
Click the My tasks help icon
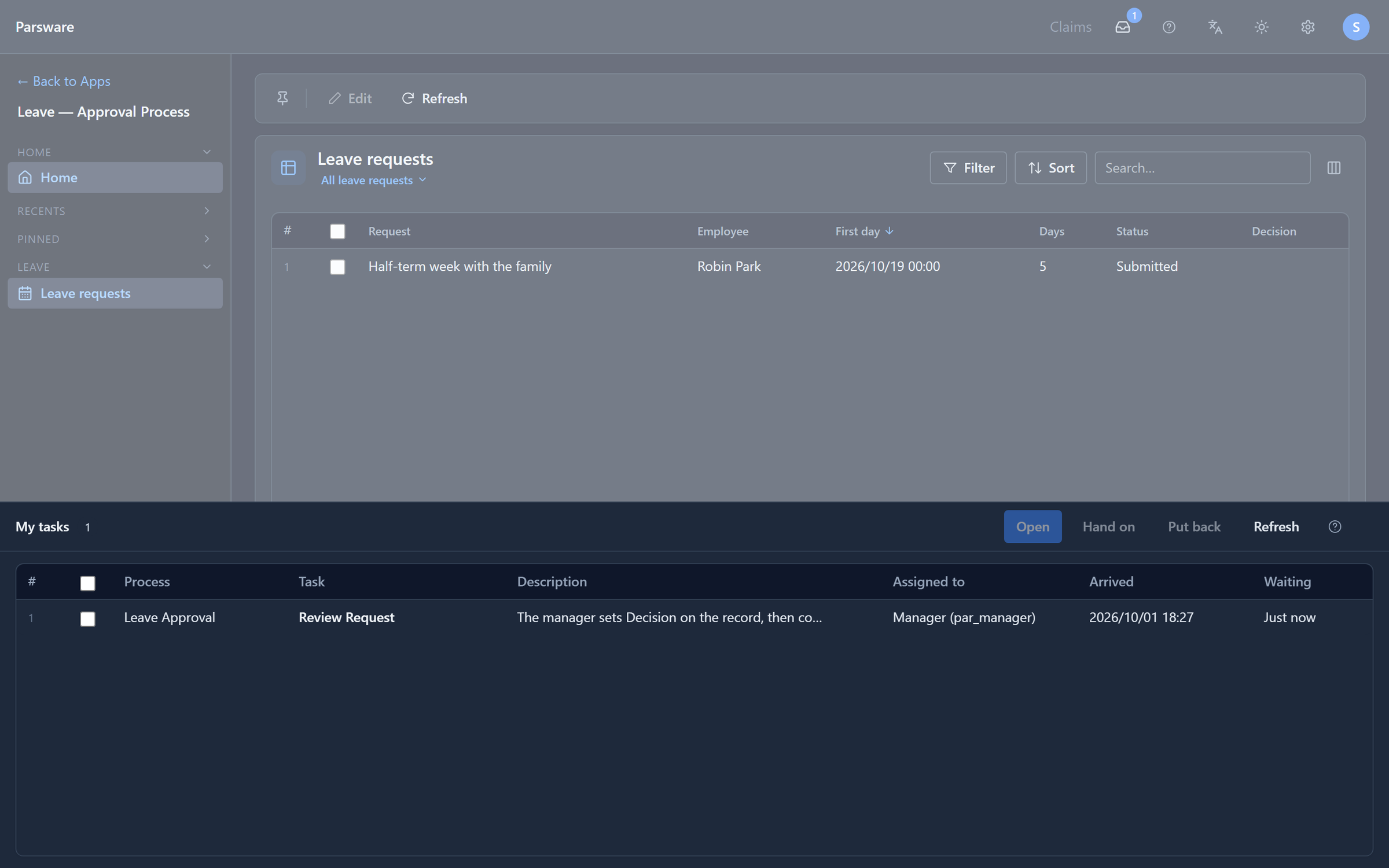(x=1335, y=527)
